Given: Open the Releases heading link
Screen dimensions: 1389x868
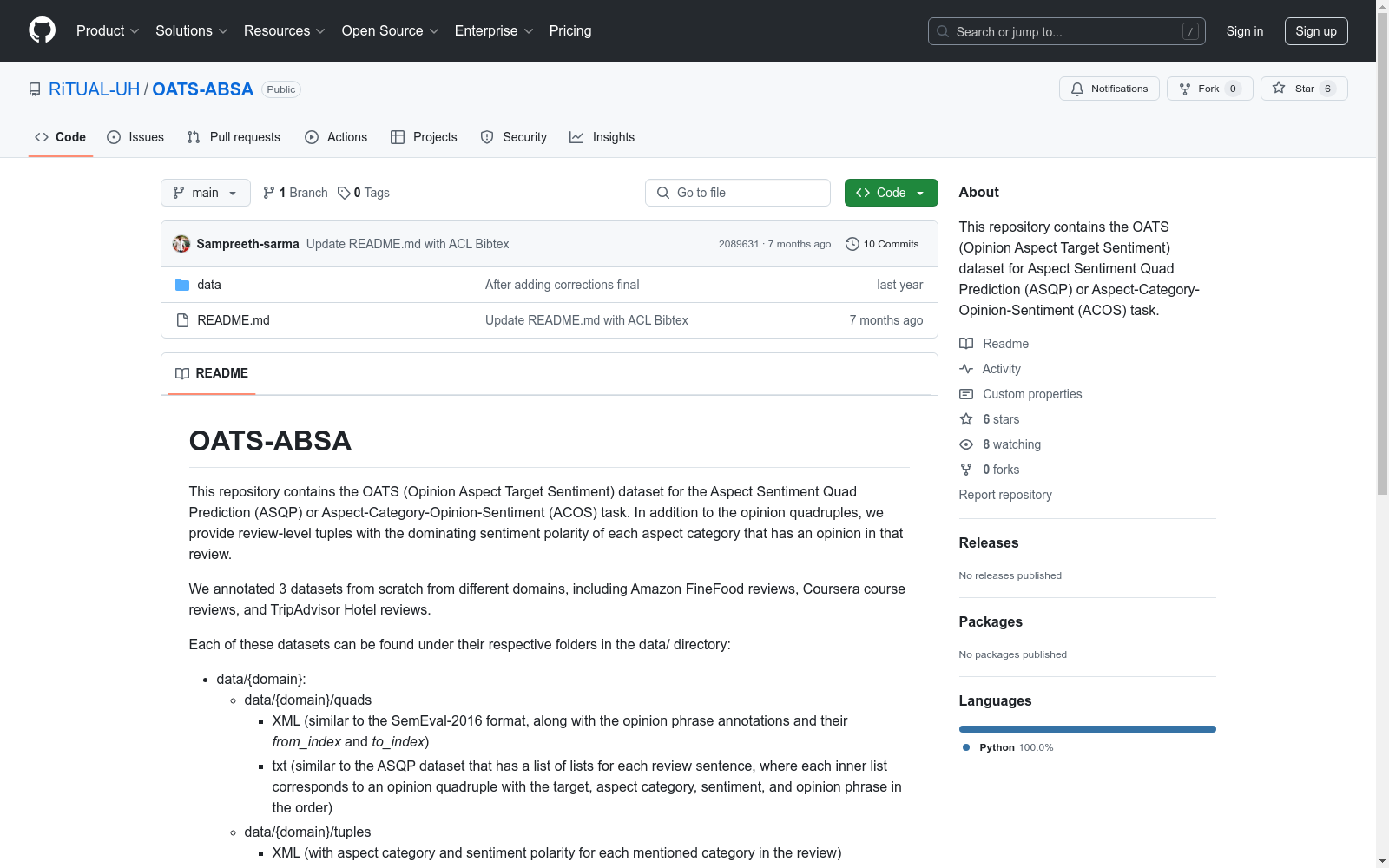Looking at the screenshot, I should [989, 542].
